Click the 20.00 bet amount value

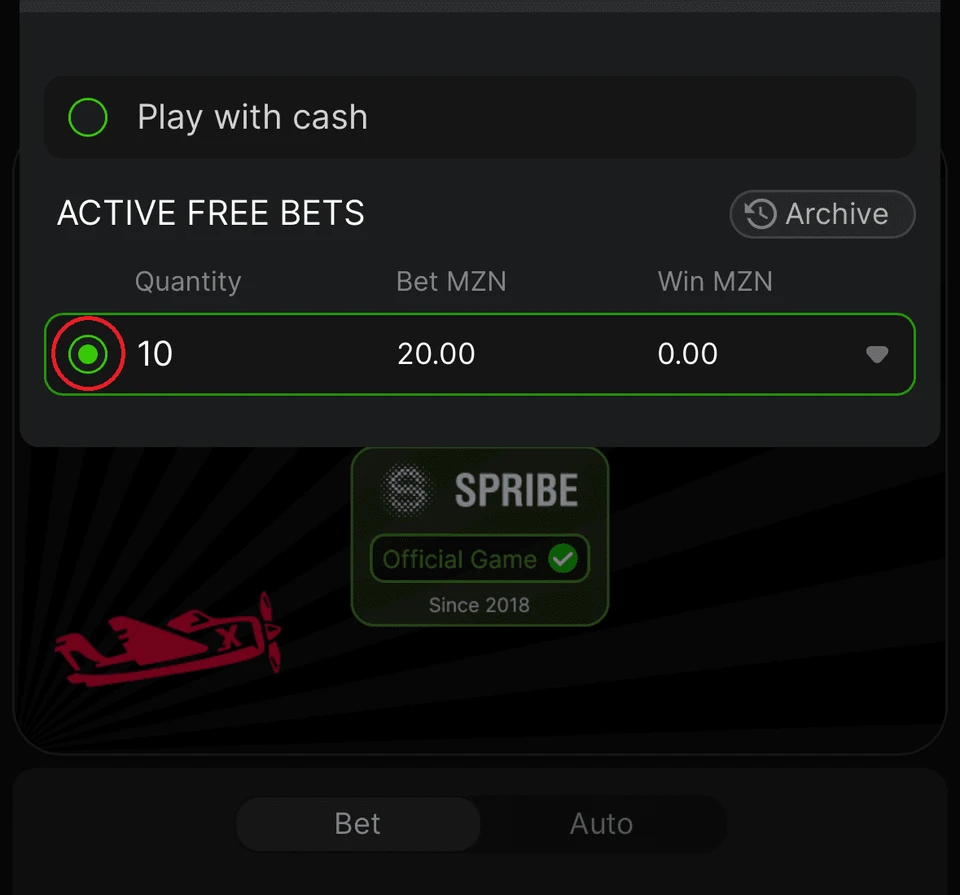pos(436,354)
